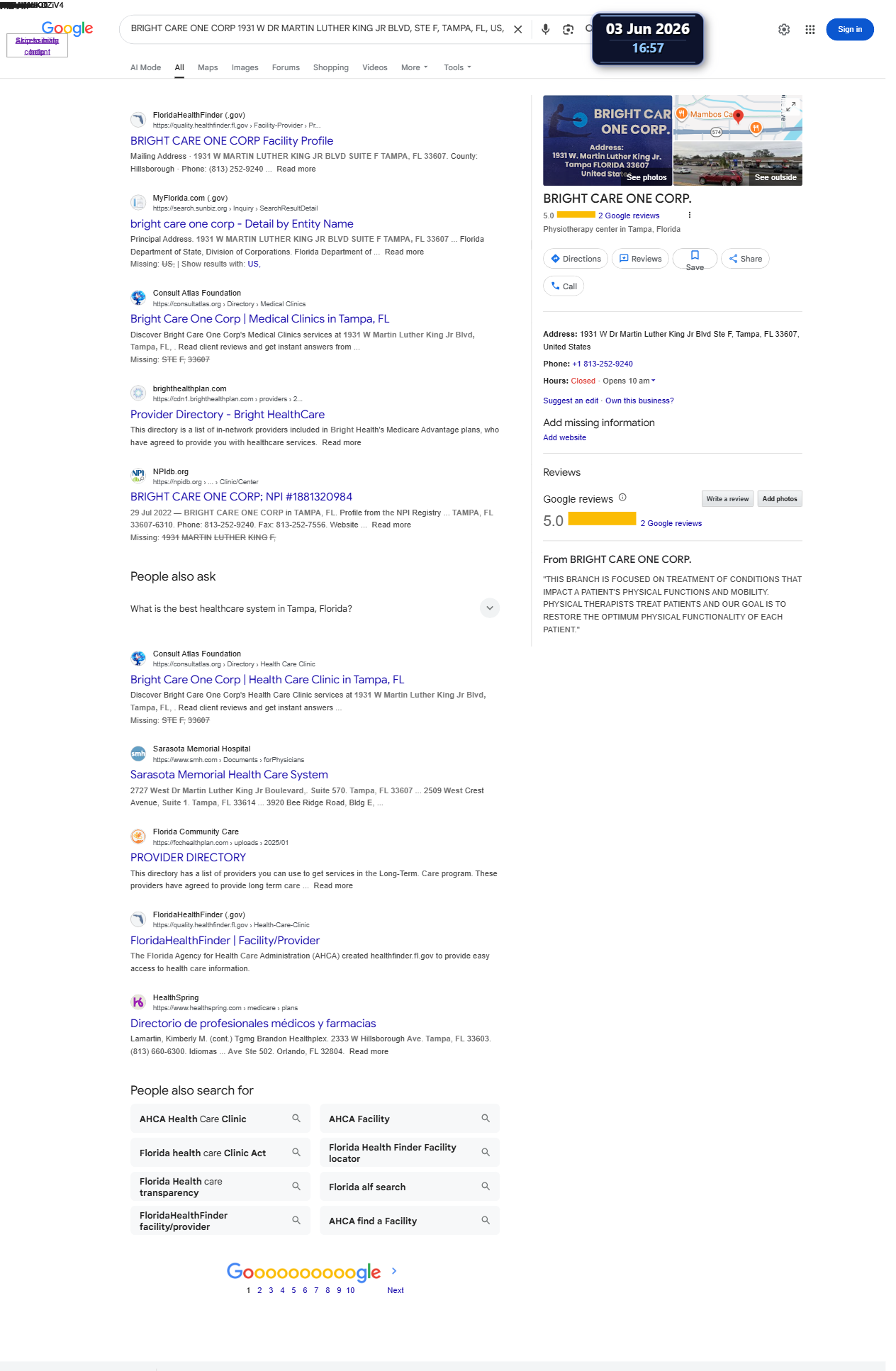
Task: Start voice search with the microphone icon
Action: [x=545, y=29]
